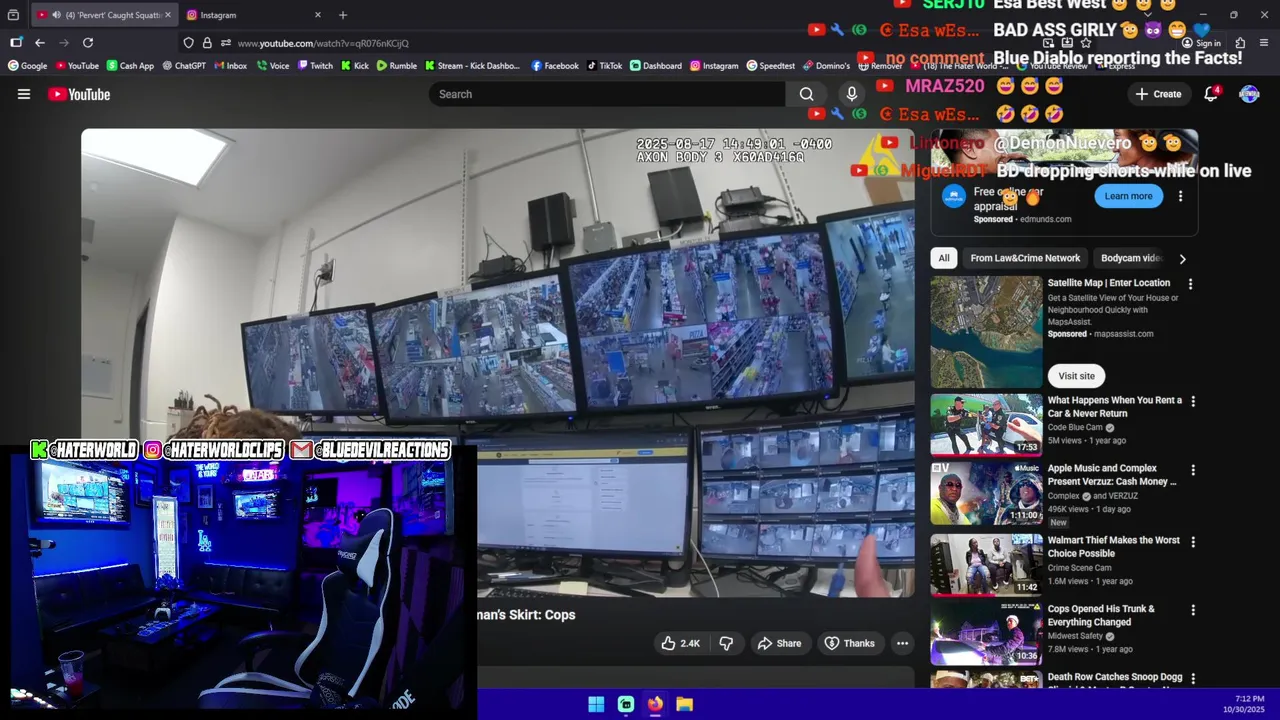Show more filter chips with right arrow
This screenshot has width=1280, height=720.
(x=1182, y=259)
